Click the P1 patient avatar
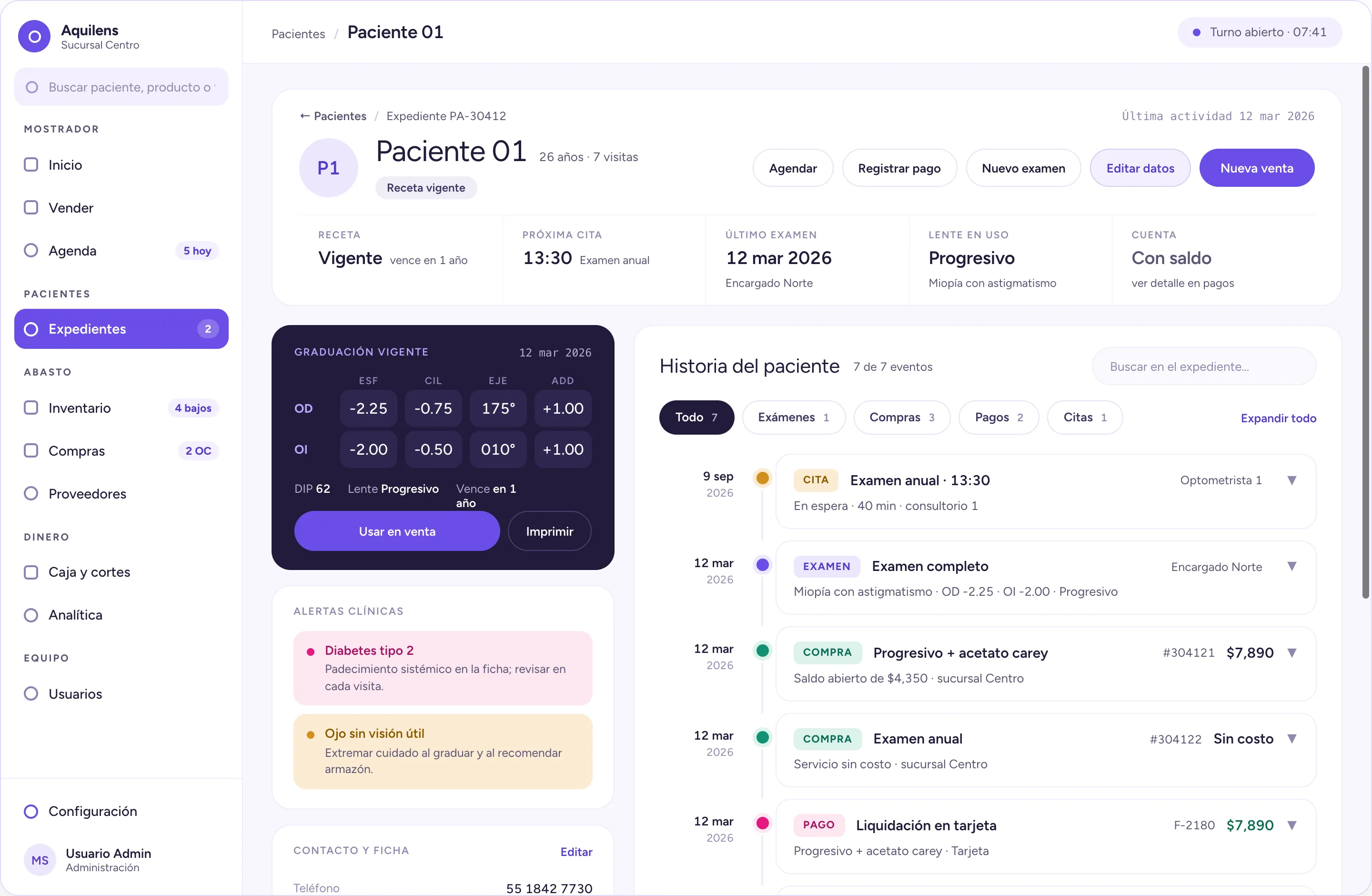 pos(329,168)
